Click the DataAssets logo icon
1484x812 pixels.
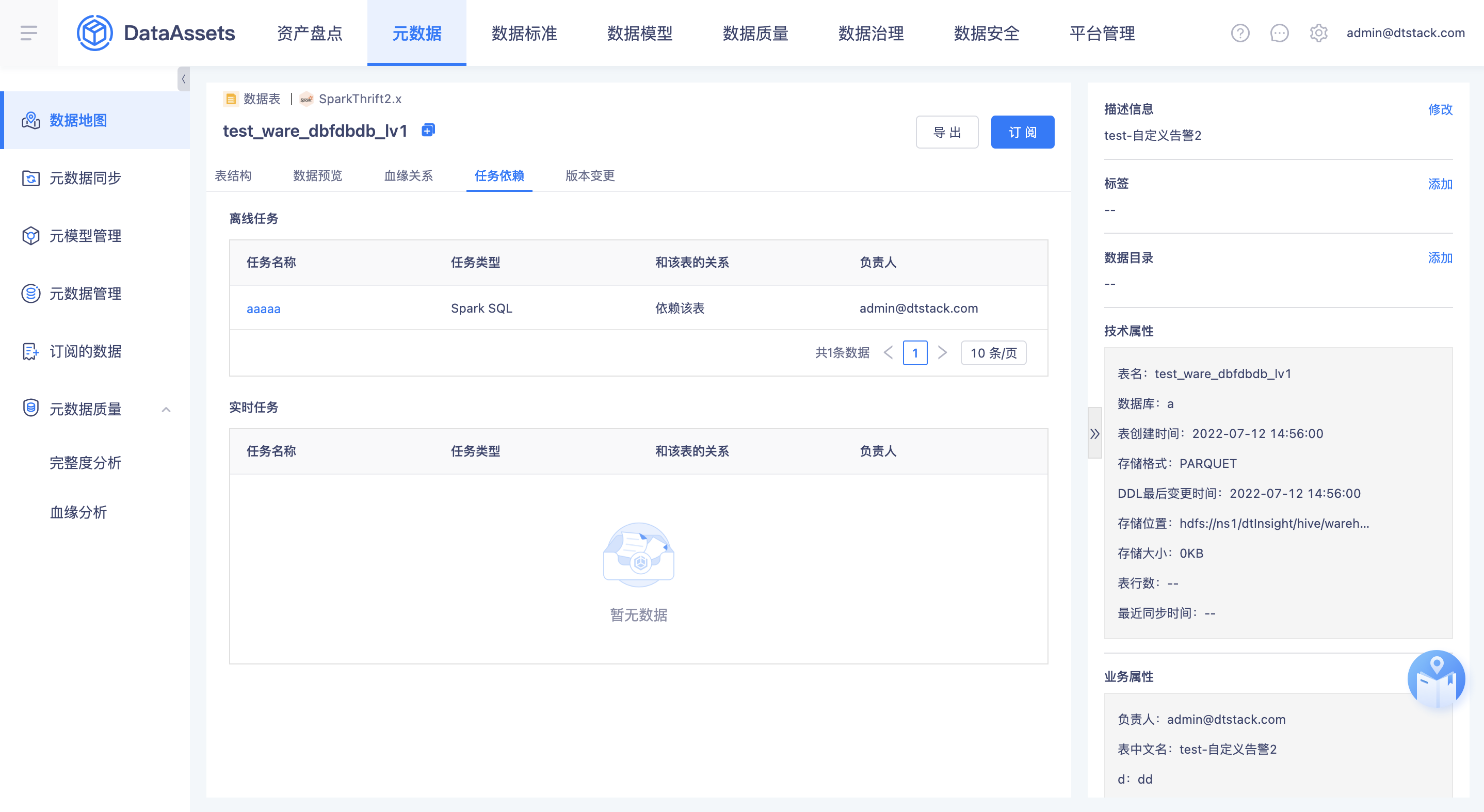94,33
